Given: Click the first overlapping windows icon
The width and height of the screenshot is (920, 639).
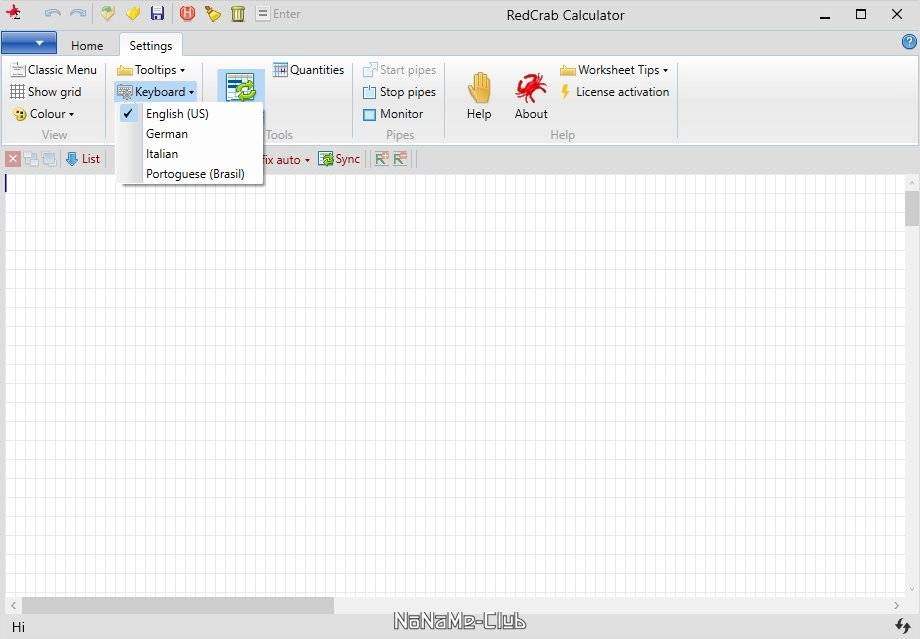Looking at the screenshot, I should point(31,158).
